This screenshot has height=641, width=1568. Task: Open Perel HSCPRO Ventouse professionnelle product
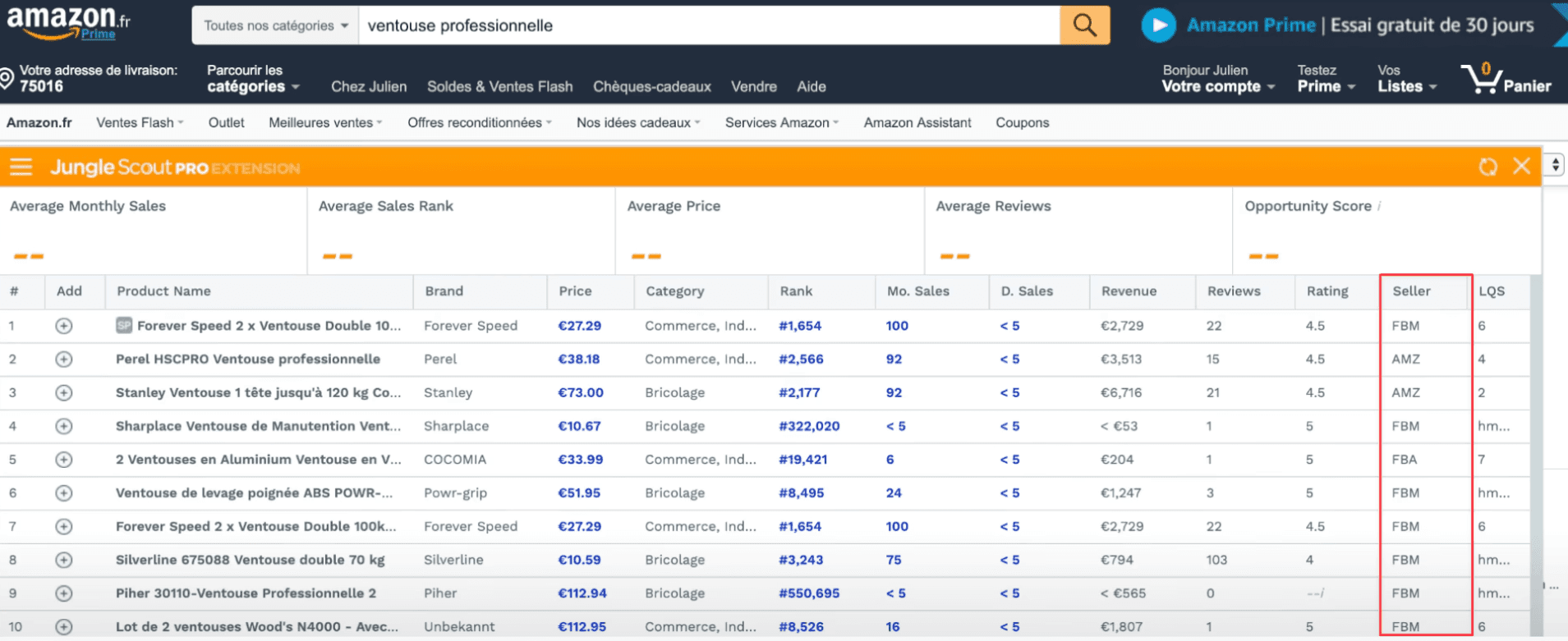248,359
